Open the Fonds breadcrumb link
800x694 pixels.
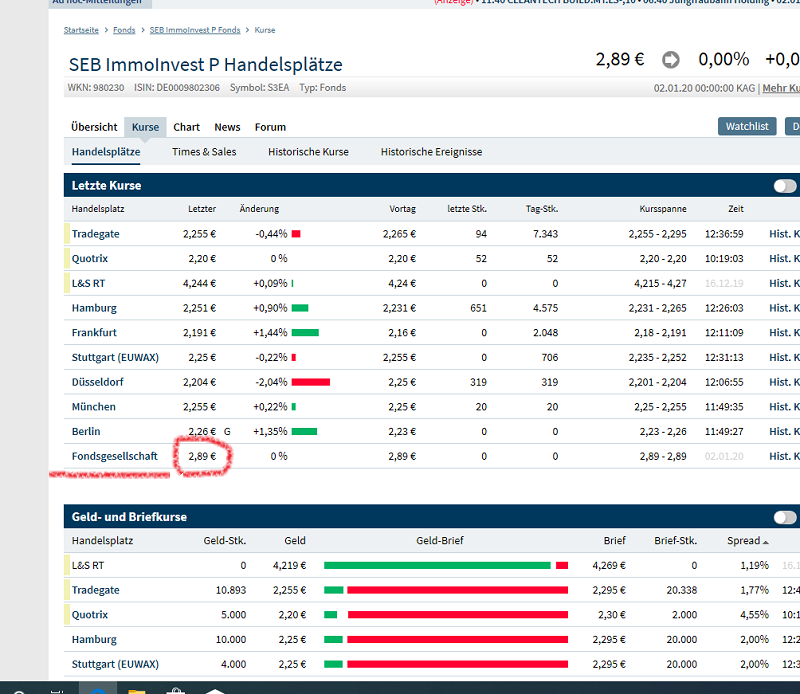tap(124, 30)
